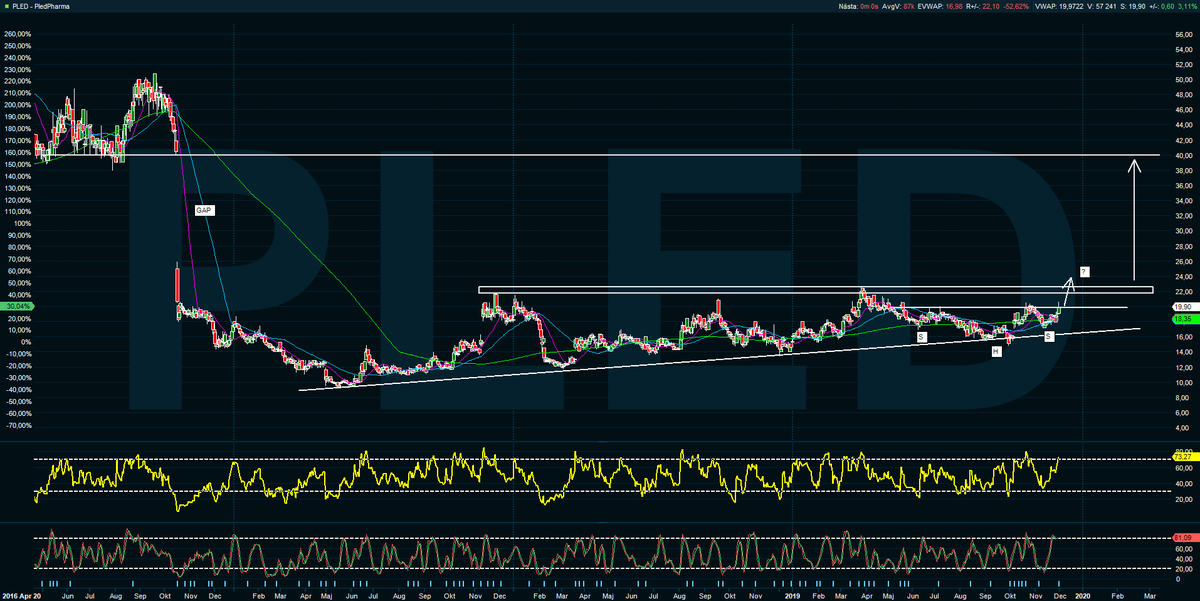Click the 2020 year marker on time axis

1084,594
